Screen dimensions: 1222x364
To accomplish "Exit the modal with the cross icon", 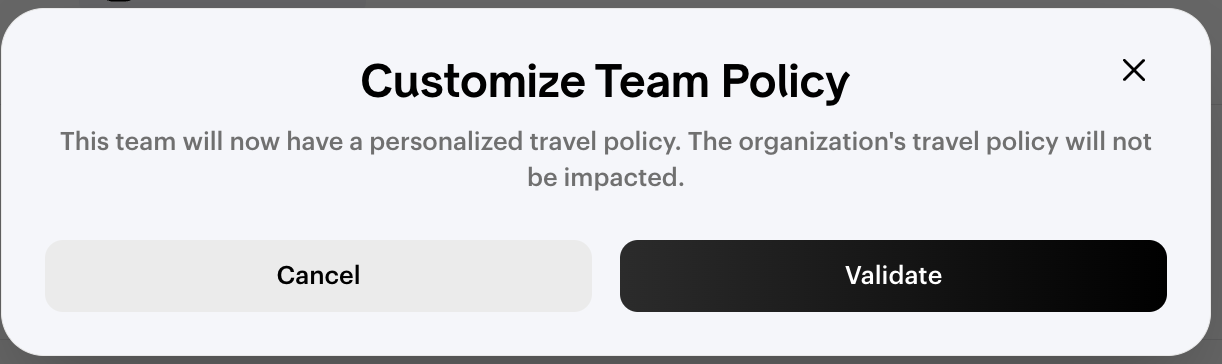I will tap(1133, 70).
